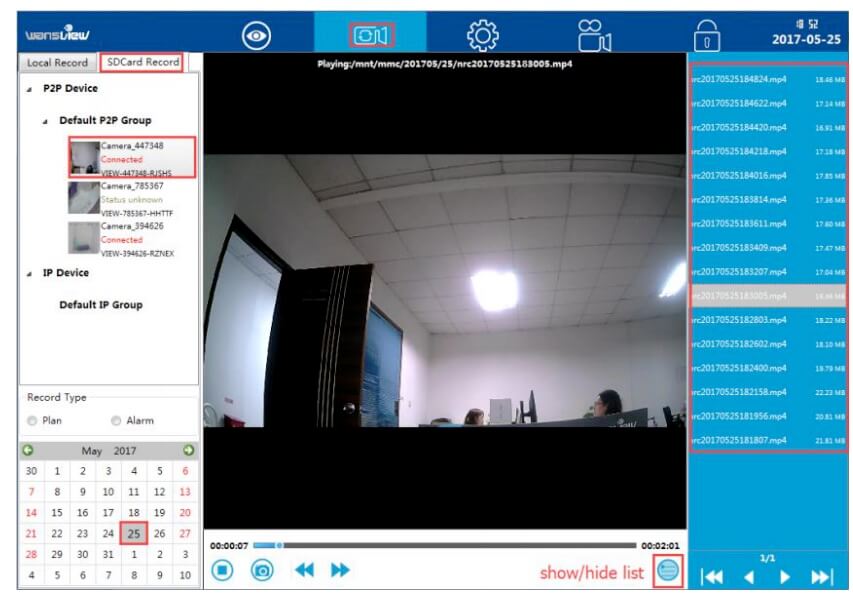Play file nrc20170525183814.mp4

coord(768,200)
